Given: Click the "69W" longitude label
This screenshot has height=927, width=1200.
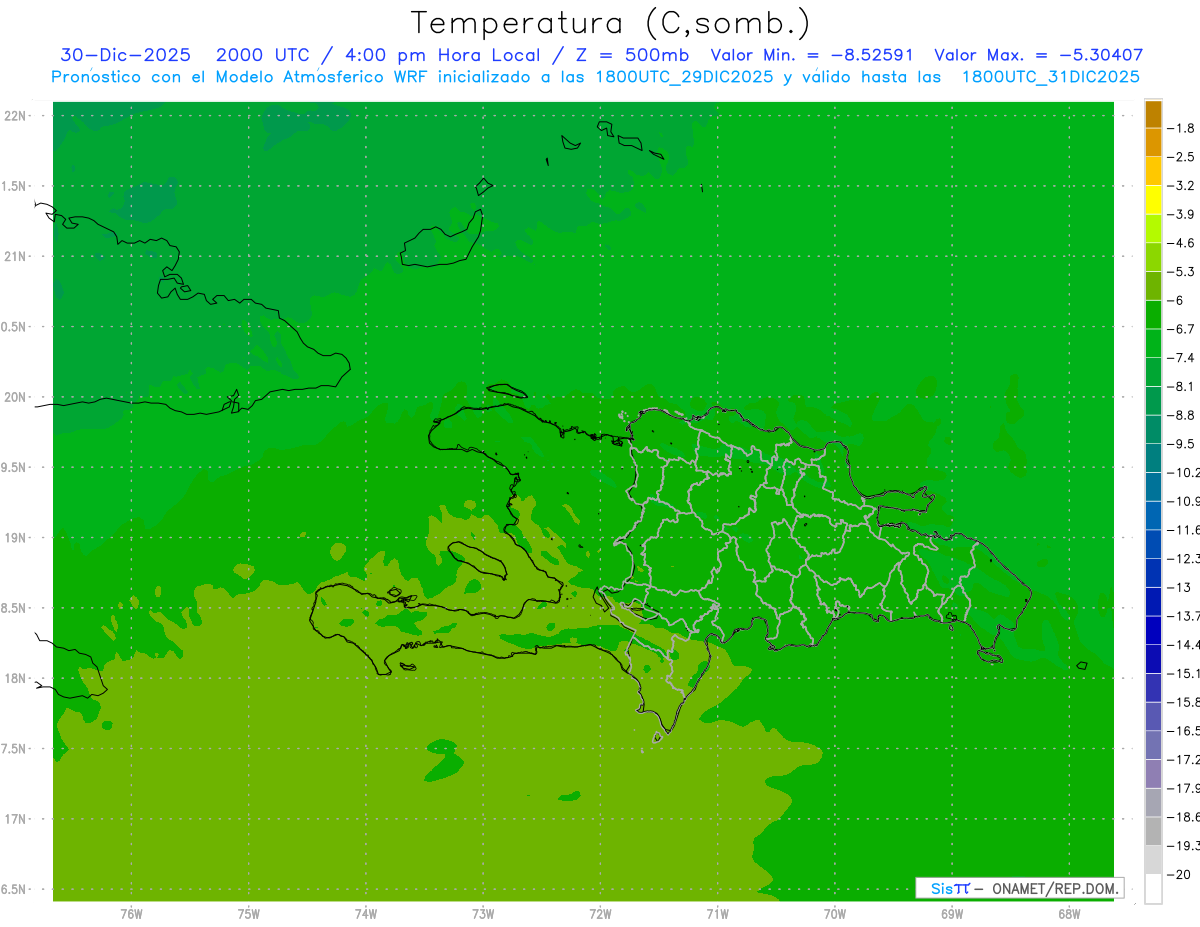Looking at the screenshot, I should pos(952,914).
